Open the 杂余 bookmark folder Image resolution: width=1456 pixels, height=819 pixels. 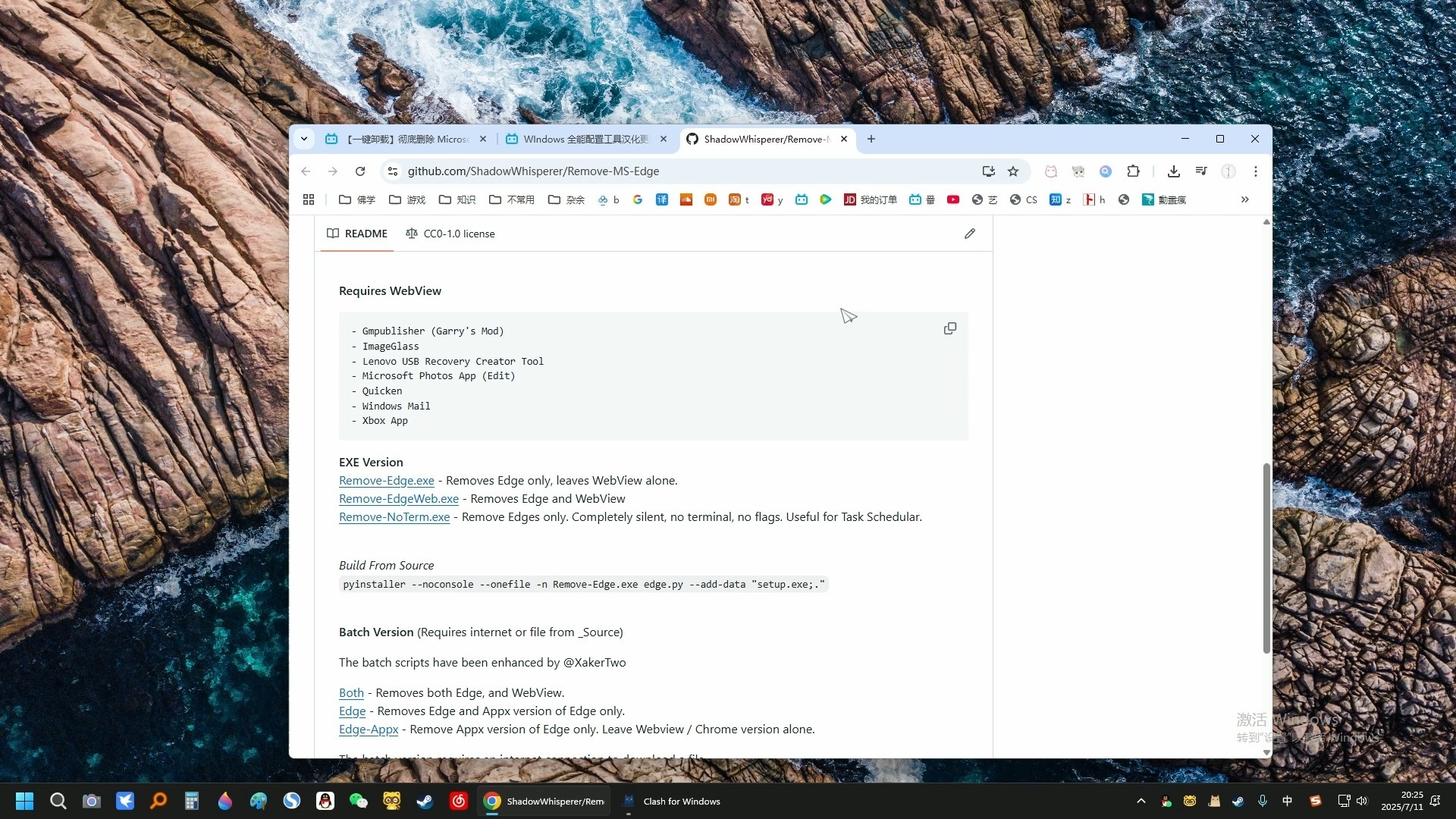(x=566, y=199)
